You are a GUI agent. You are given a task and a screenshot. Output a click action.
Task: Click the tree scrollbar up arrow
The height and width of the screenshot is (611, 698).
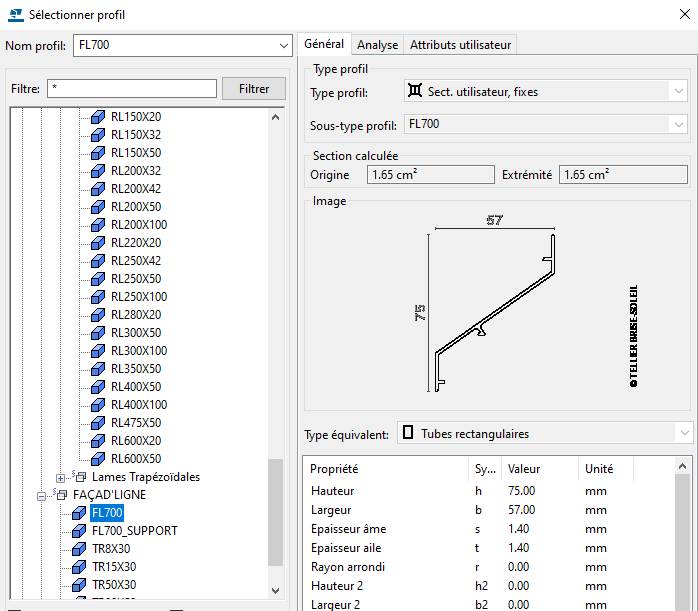276,117
